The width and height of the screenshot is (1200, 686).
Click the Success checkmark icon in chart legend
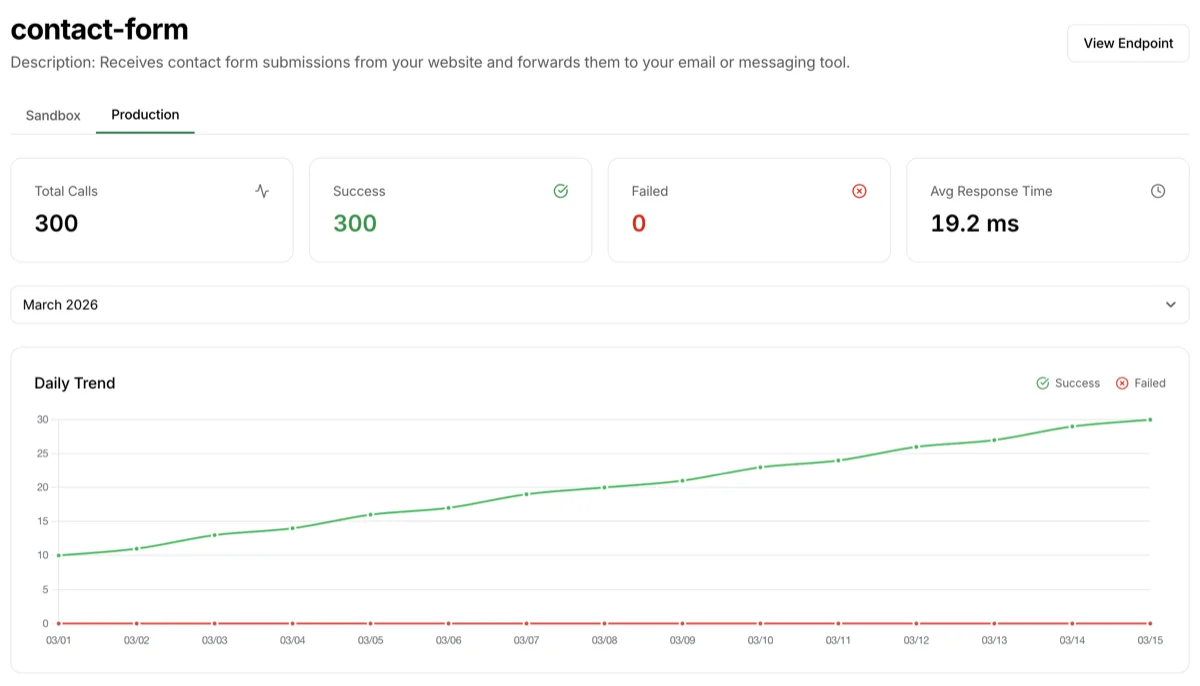pos(1043,383)
